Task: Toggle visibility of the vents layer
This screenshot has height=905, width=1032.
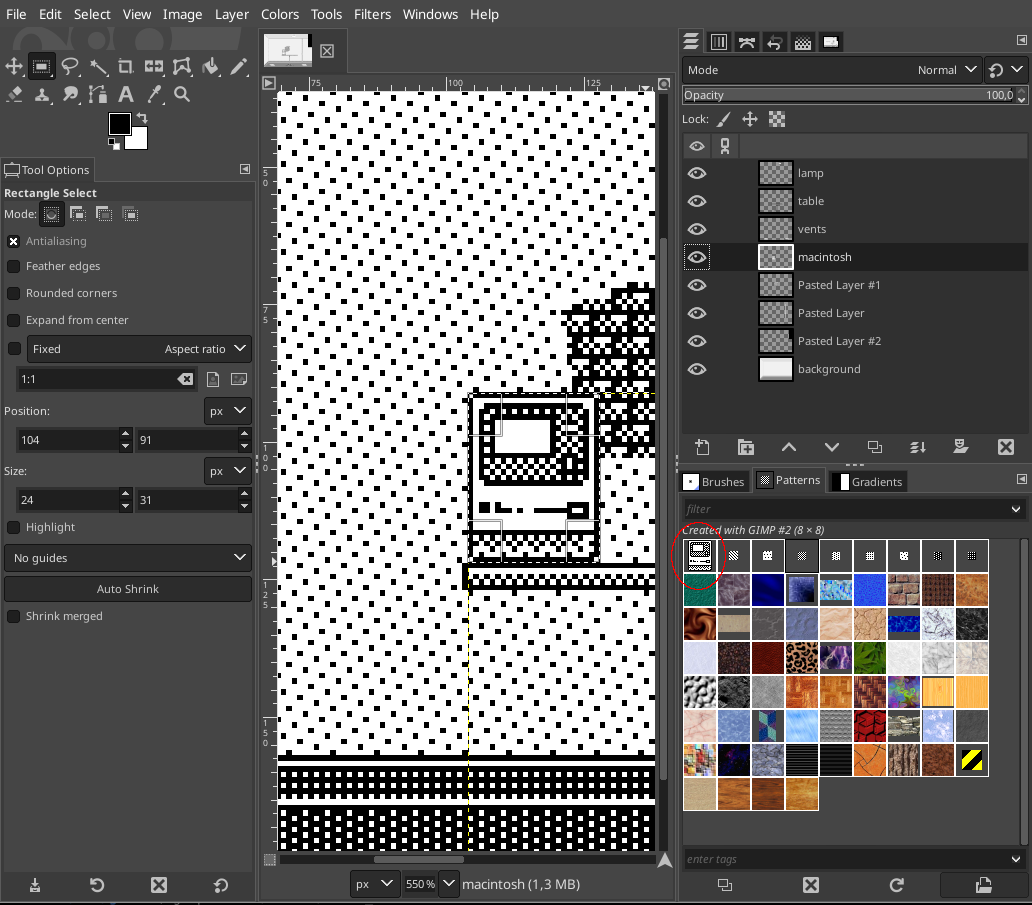Action: (696, 229)
